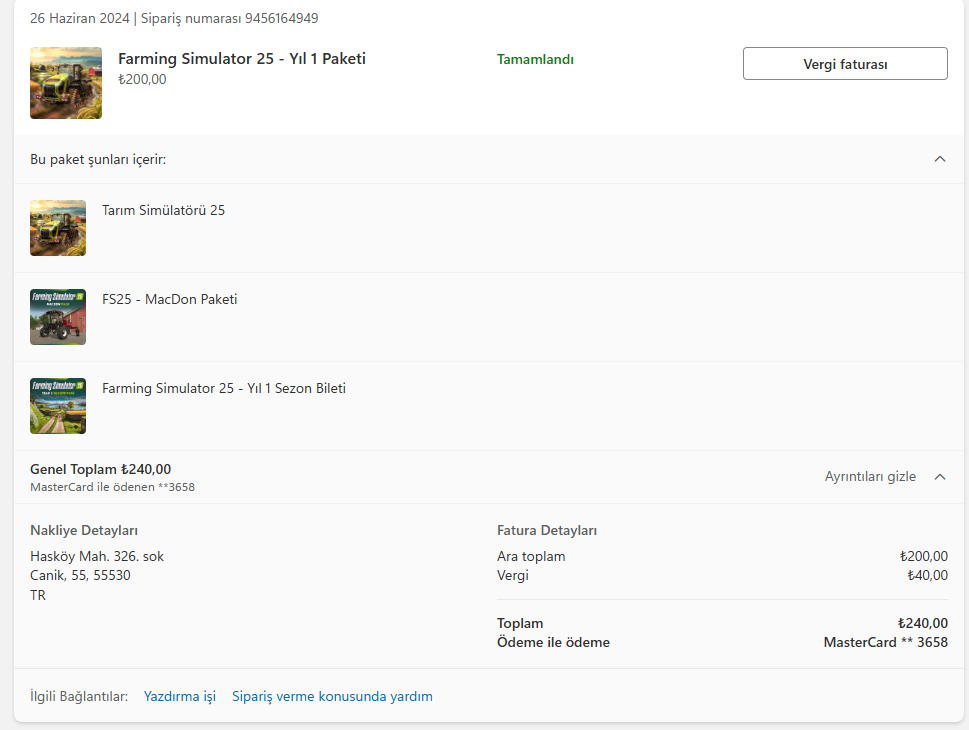Select the order number 9456164949 text

282,19
